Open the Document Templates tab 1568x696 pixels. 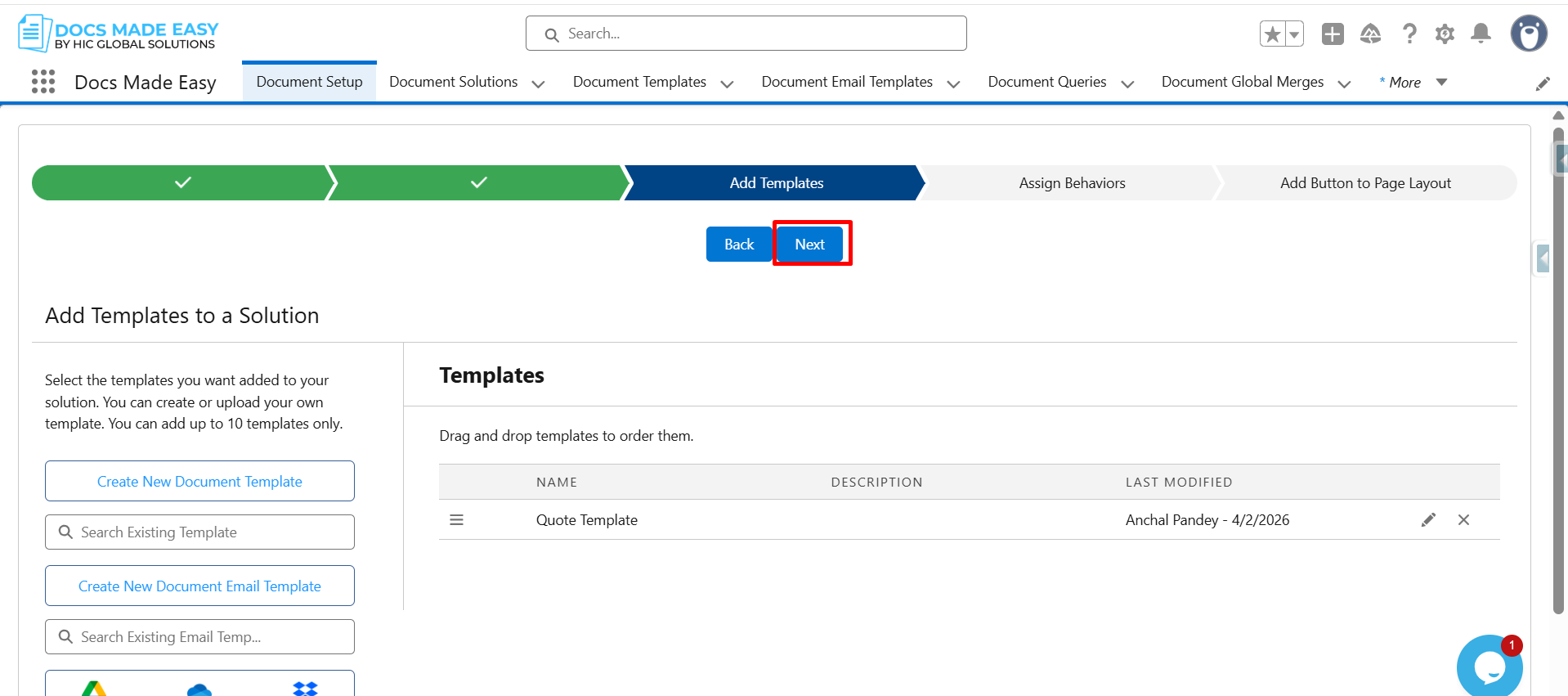[x=639, y=82]
